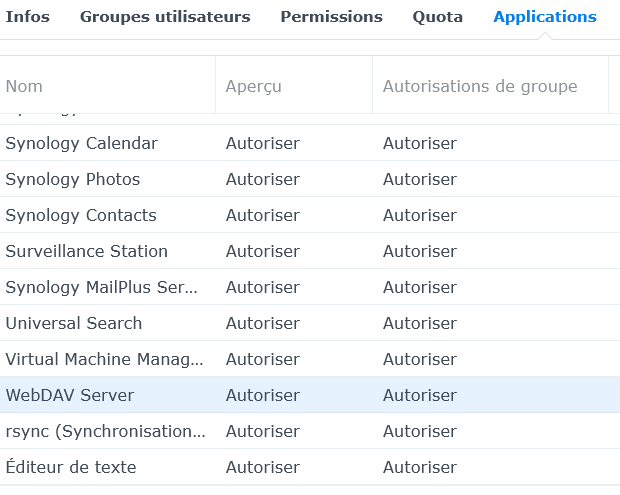Click group authorization for Synology MailPlus
The height and width of the screenshot is (495, 620).
click(x=420, y=287)
